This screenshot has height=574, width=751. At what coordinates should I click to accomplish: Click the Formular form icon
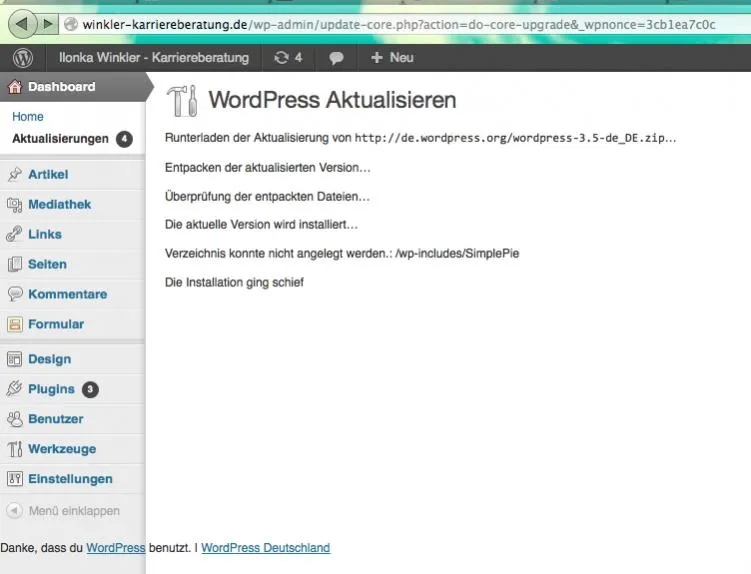click(14, 324)
